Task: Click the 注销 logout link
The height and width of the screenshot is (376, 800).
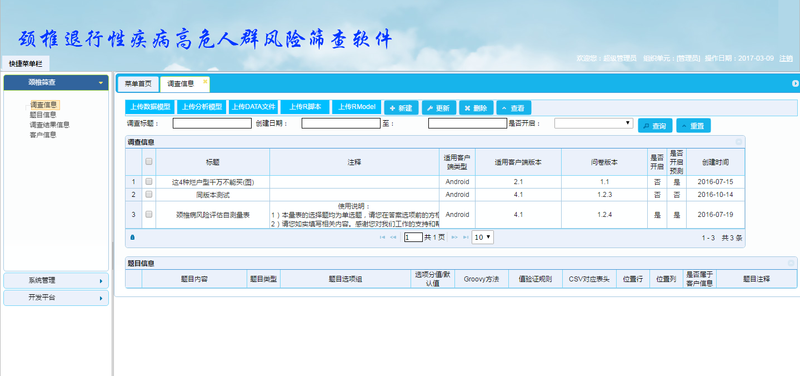Action: pyautogui.click(x=786, y=58)
